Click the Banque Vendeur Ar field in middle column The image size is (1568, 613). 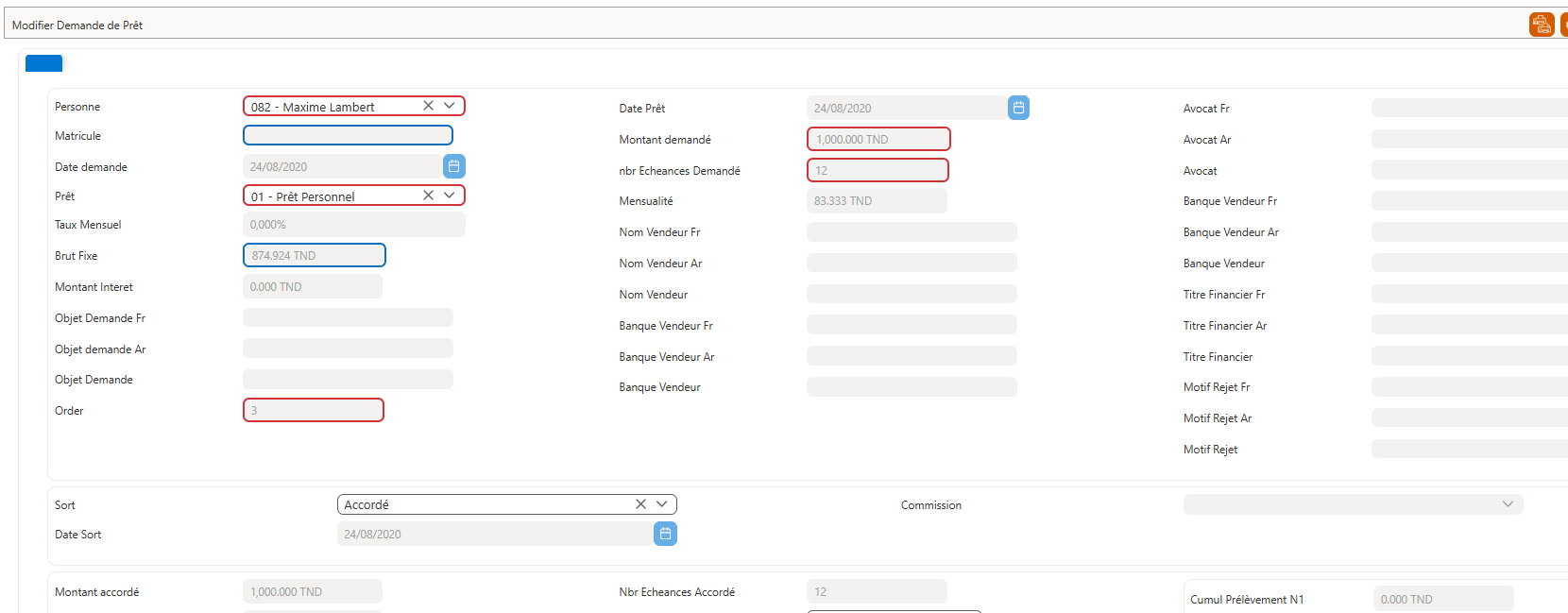click(x=912, y=356)
